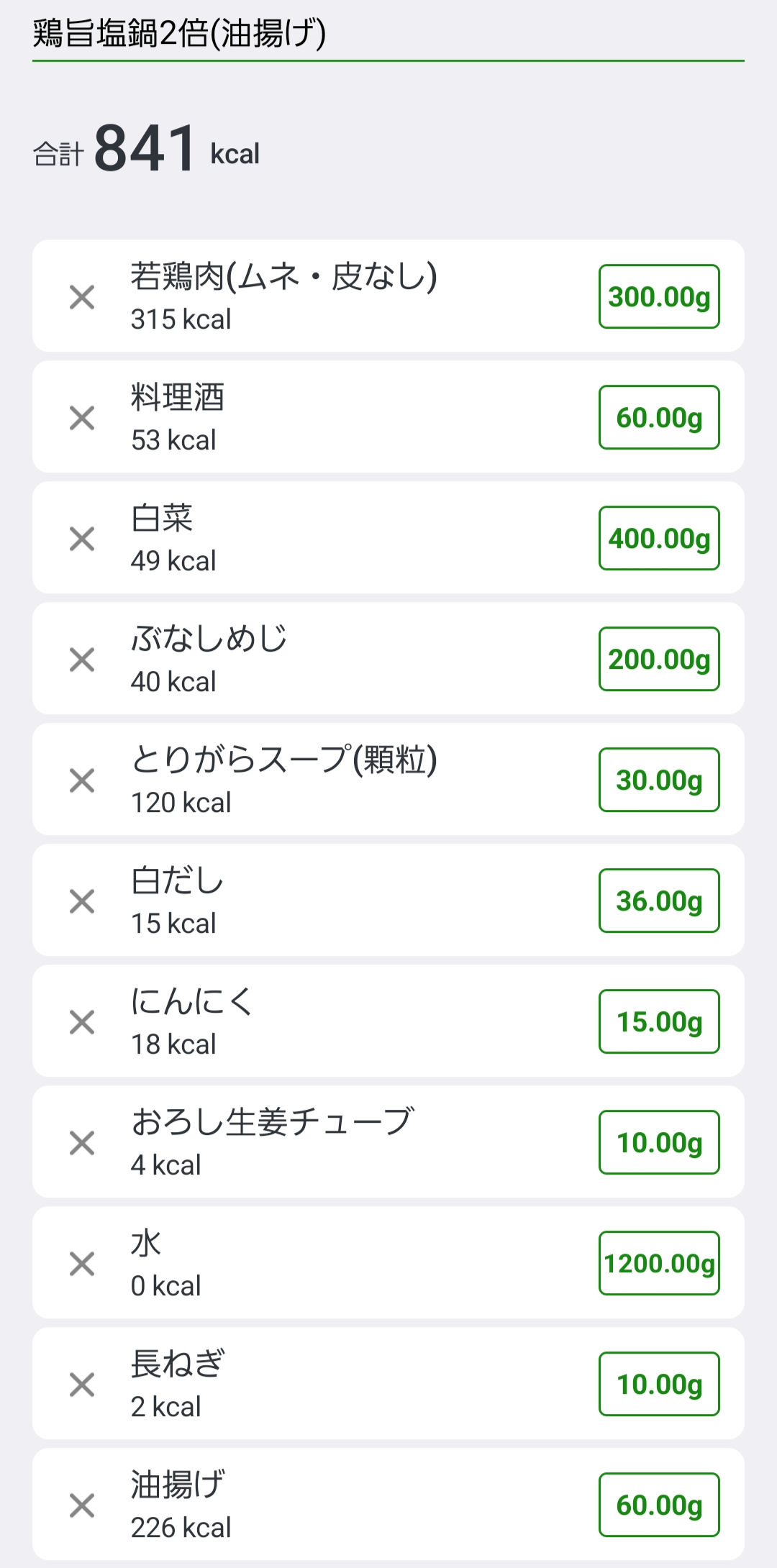Open the ぶなしめじ 200.00g quantity field
777x1568 pixels.
pos(659,659)
